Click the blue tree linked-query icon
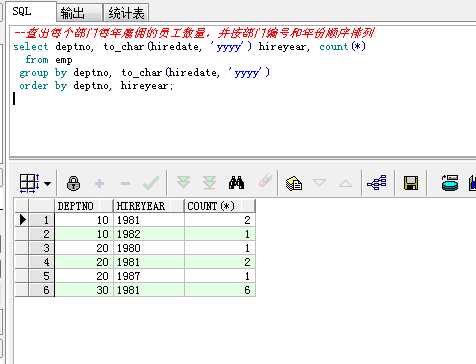The image size is (476, 364). (377, 183)
